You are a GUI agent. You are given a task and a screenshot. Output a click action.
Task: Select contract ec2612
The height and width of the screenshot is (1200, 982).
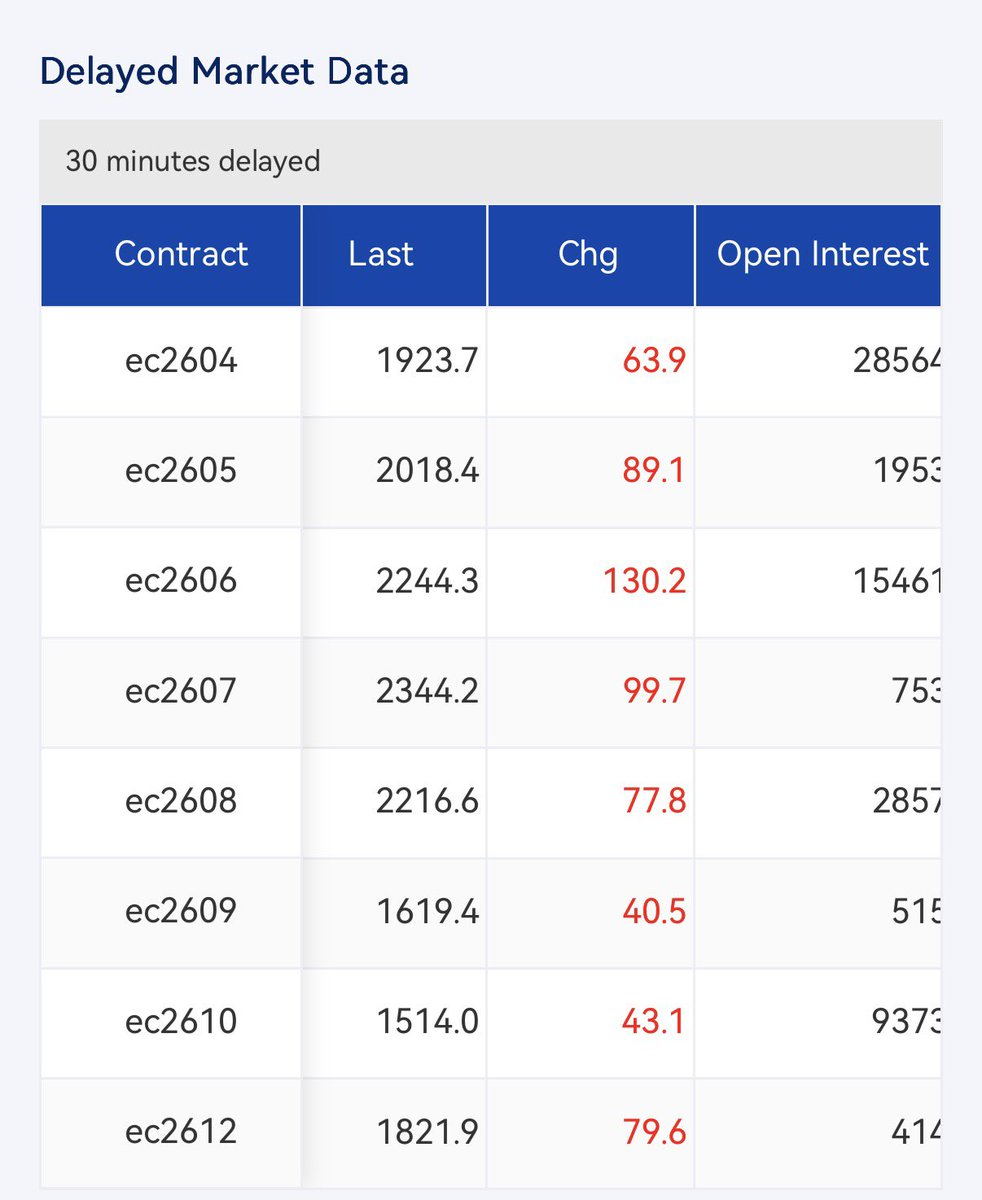(x=181, y=1132)
